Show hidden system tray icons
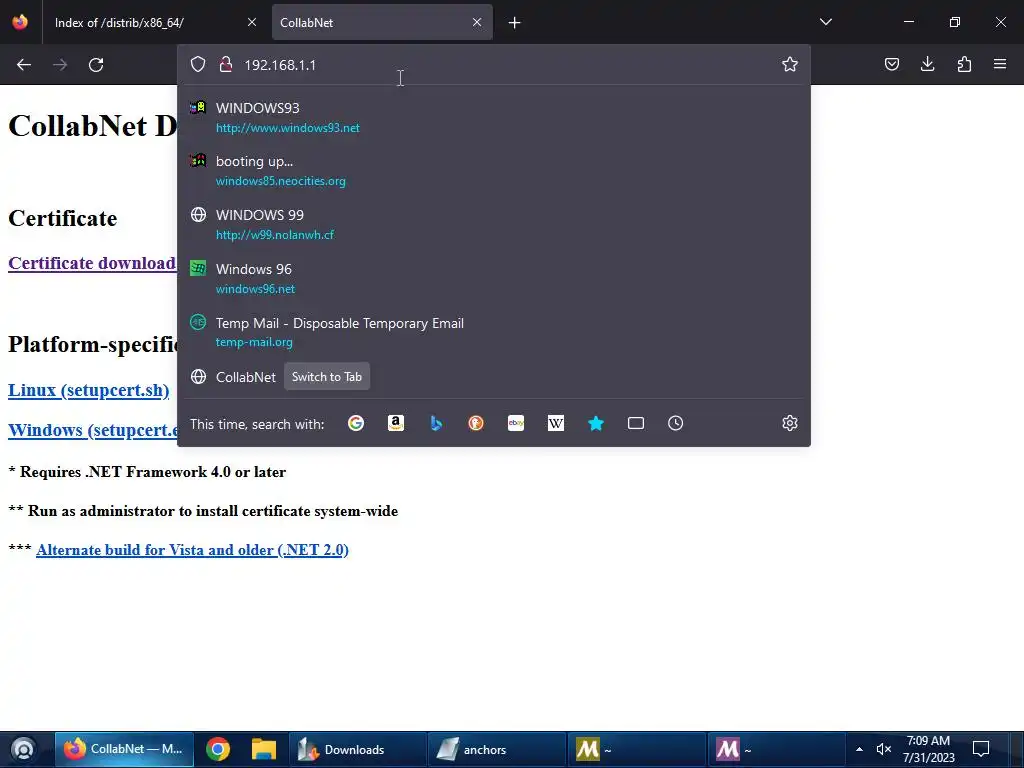 tap(859, 749)
